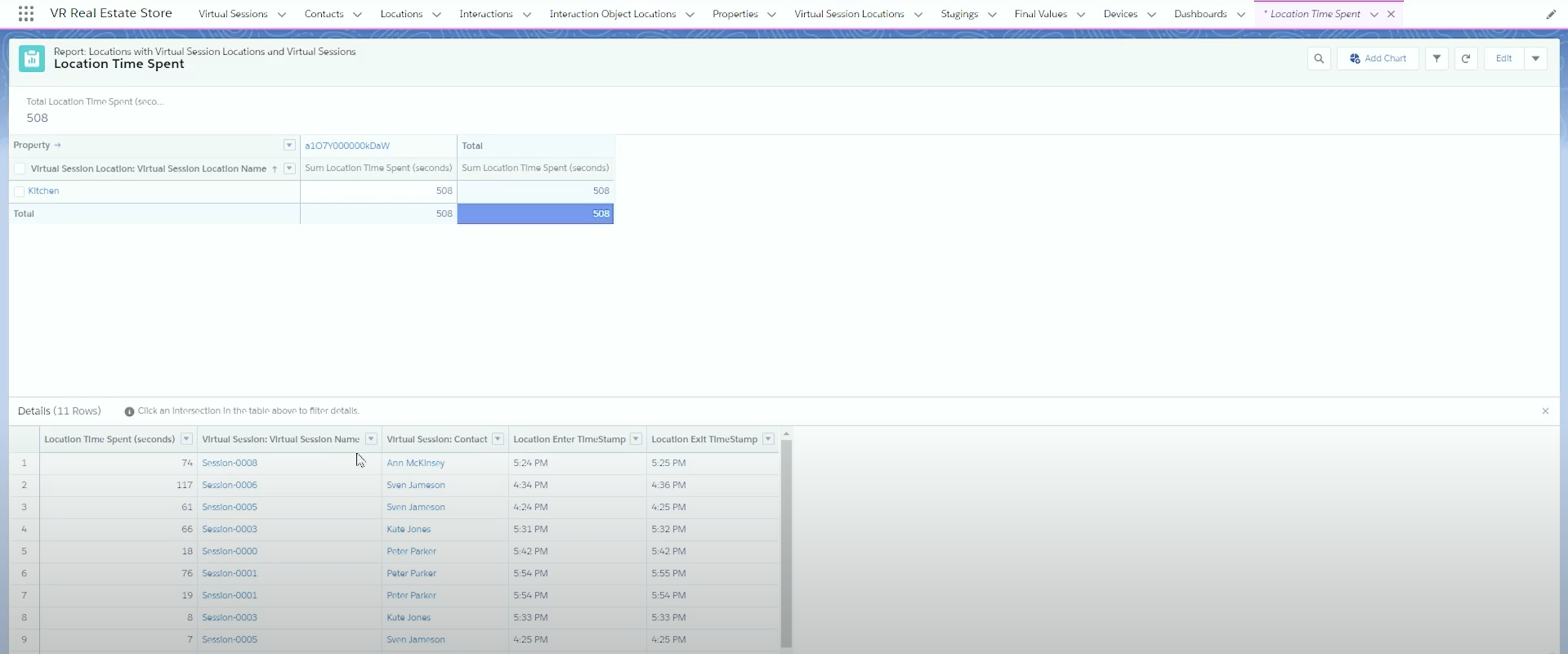Expand the Locations tab menu chevron
This screenshot has width=1568, height=654.
click(436, 15)
